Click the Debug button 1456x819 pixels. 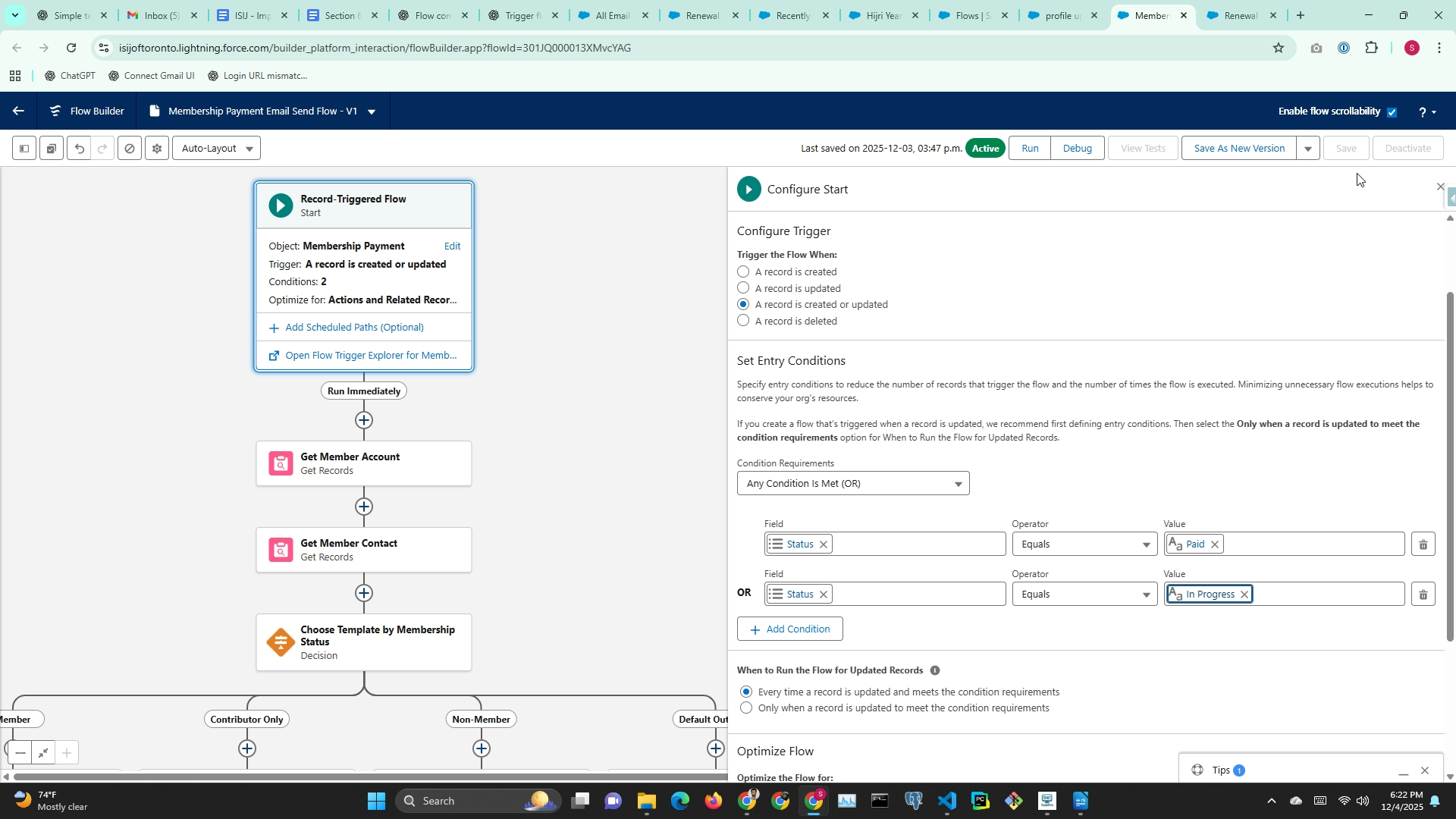point(1077,149)
